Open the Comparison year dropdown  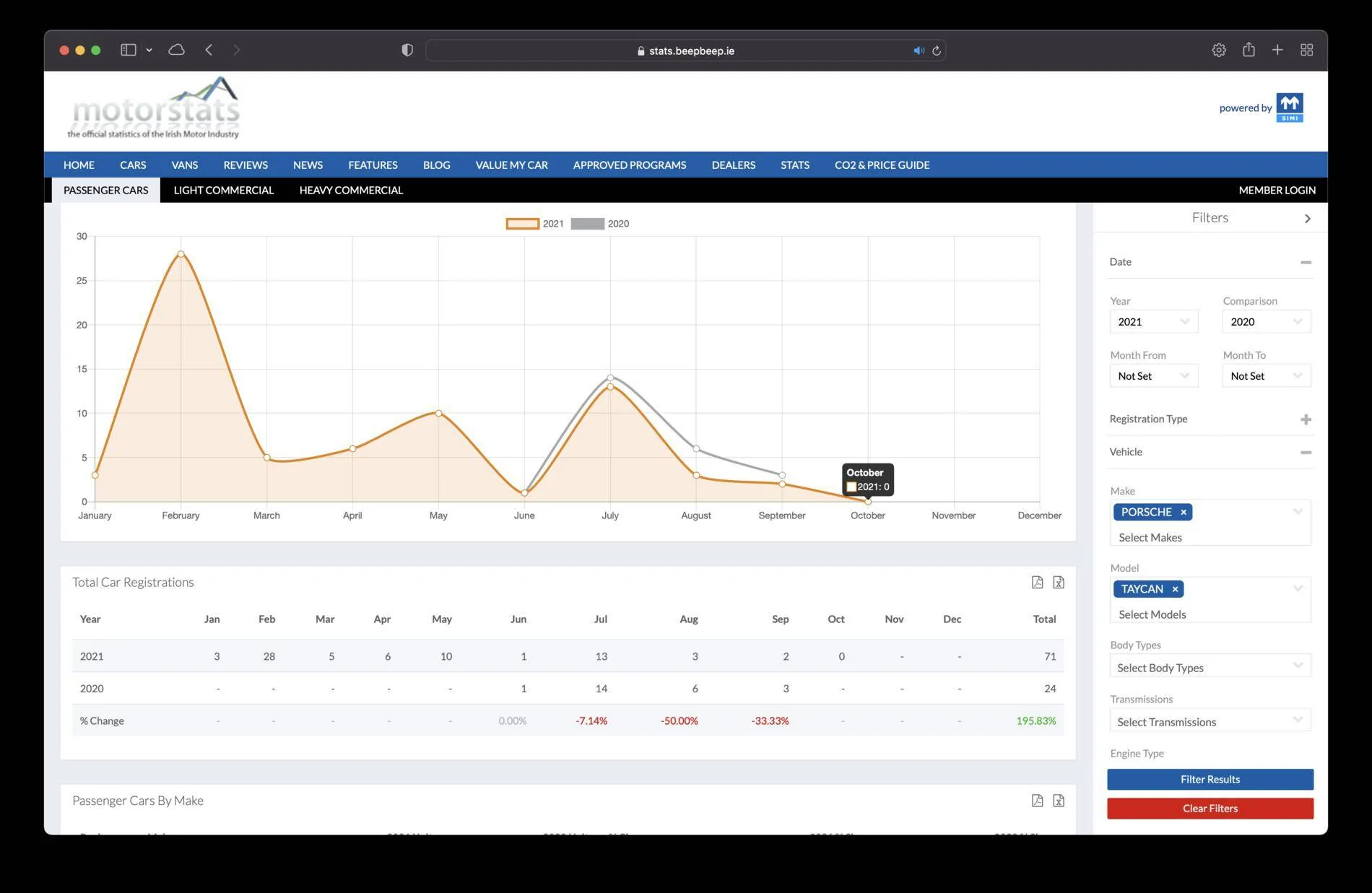(x=1266, y=321)
